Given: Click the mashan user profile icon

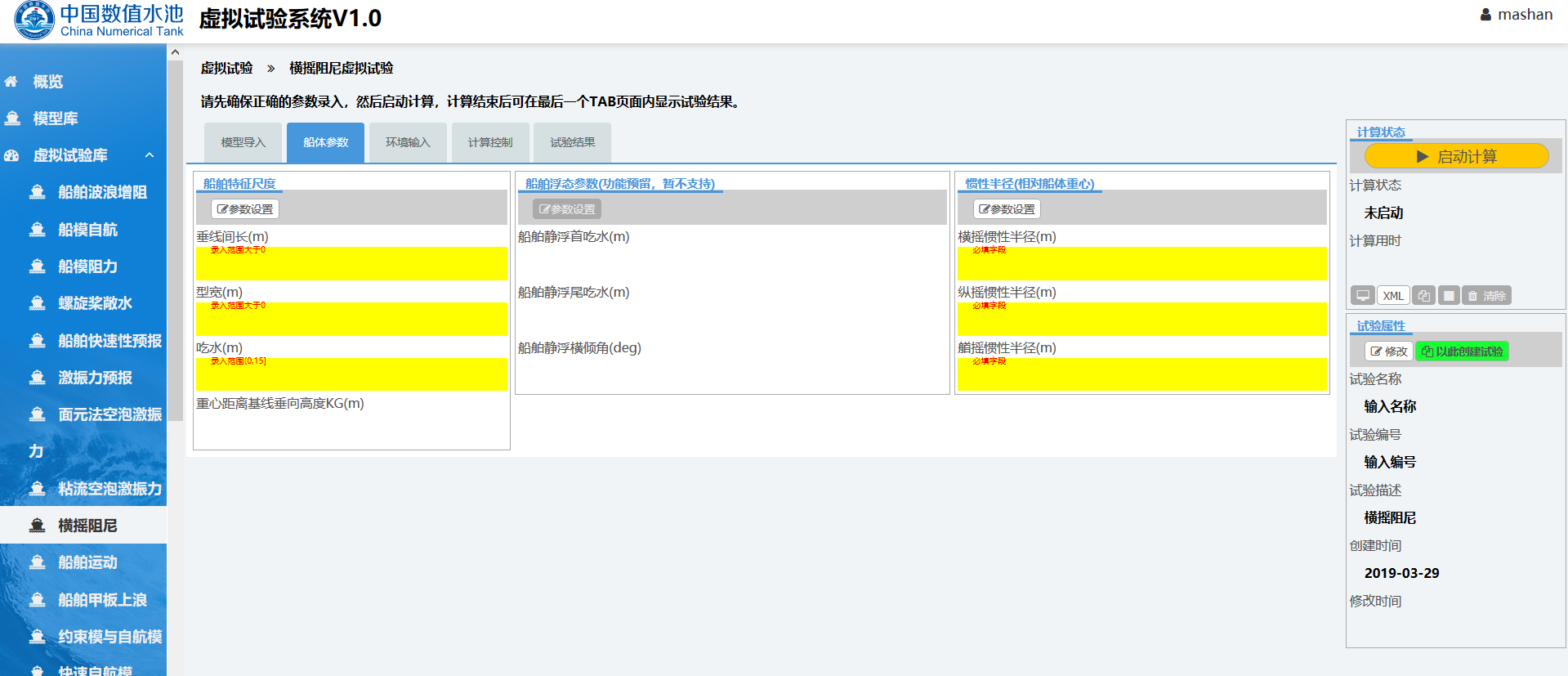Looking at the screenshot, I should tap(1485, 15).
